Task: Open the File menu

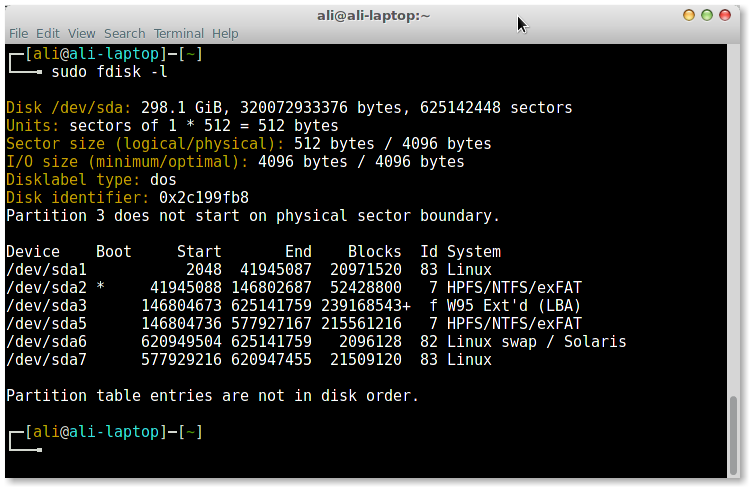Action: tap(18, 33)
